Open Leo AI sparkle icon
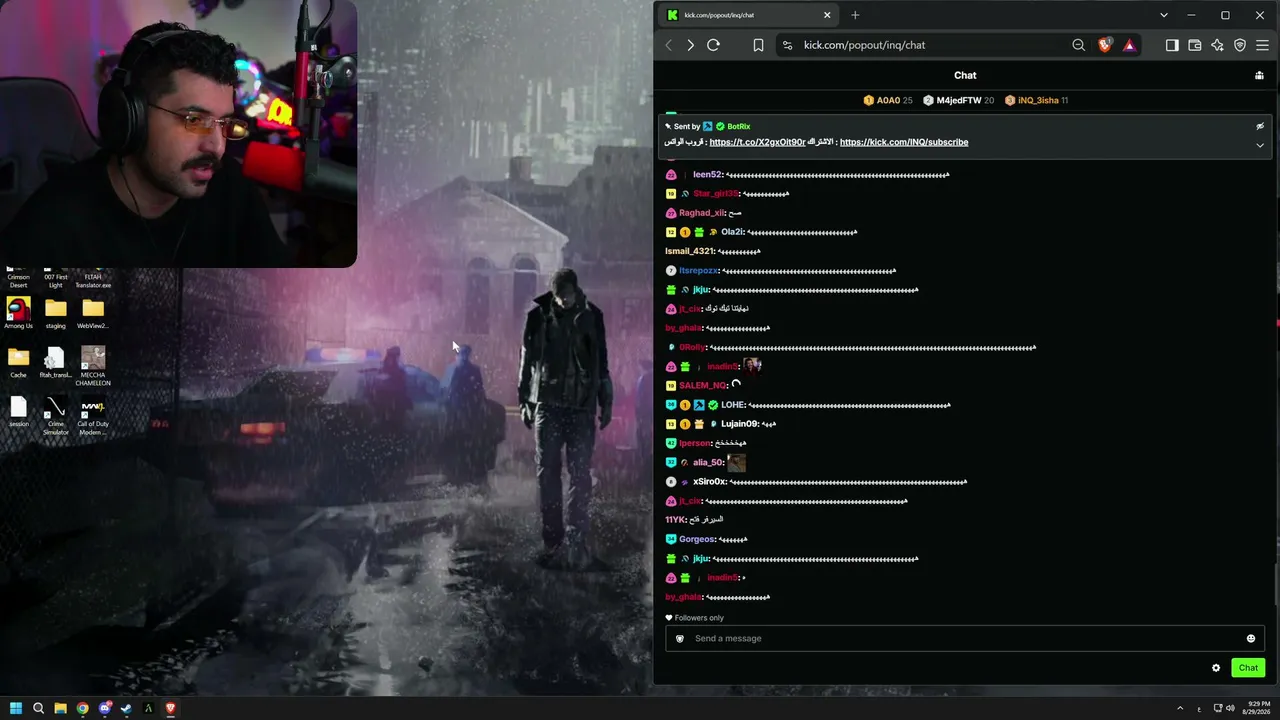Viewport: 1280px width, 720px height. [x=1217, y=45]
